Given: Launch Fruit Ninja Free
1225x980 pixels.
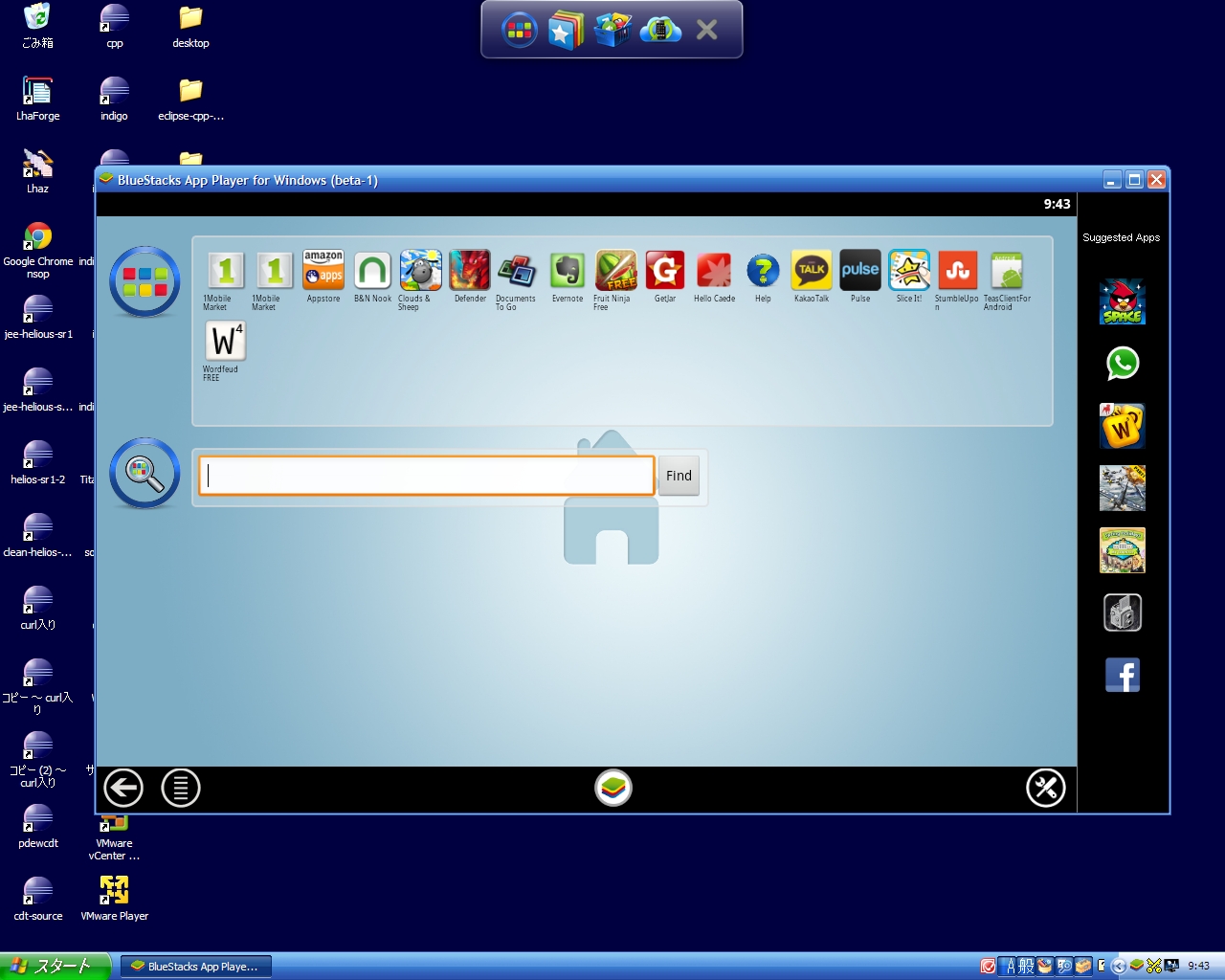Looking at the screenshot, I should [x=615, y=272].
